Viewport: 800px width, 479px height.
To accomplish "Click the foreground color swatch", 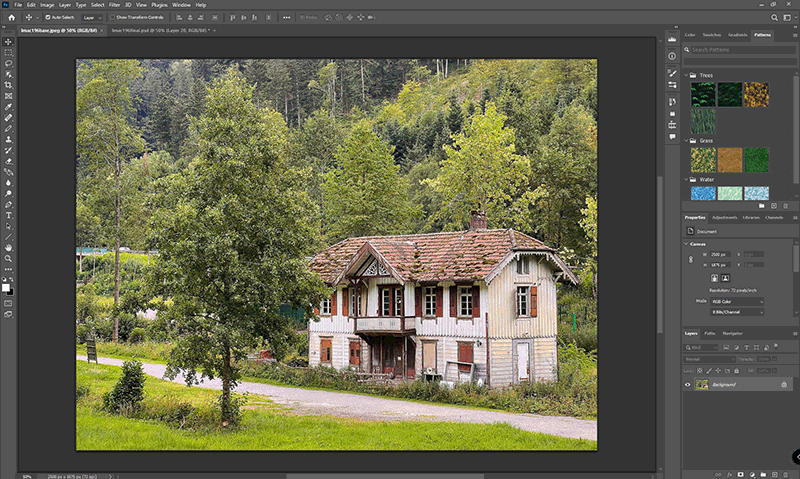I will (6, 288).
